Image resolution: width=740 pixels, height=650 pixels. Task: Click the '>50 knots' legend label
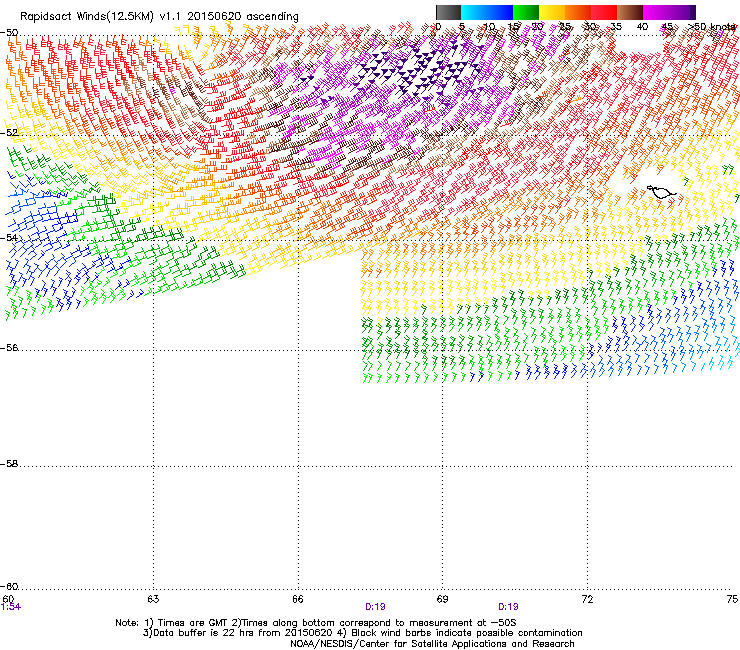712,26
